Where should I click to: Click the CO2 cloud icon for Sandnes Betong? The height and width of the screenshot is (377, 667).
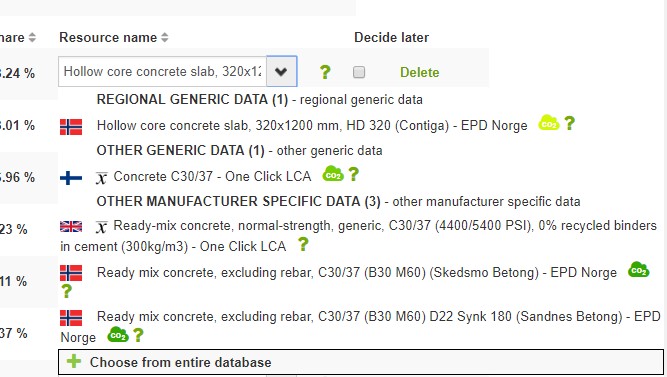click(x=117, y=335)
